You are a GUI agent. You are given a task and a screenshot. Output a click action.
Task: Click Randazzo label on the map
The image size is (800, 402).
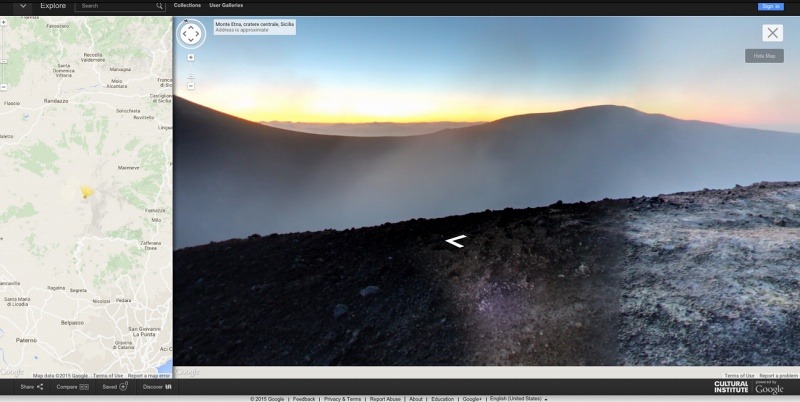pyautogui.click(x=56, y=101)
